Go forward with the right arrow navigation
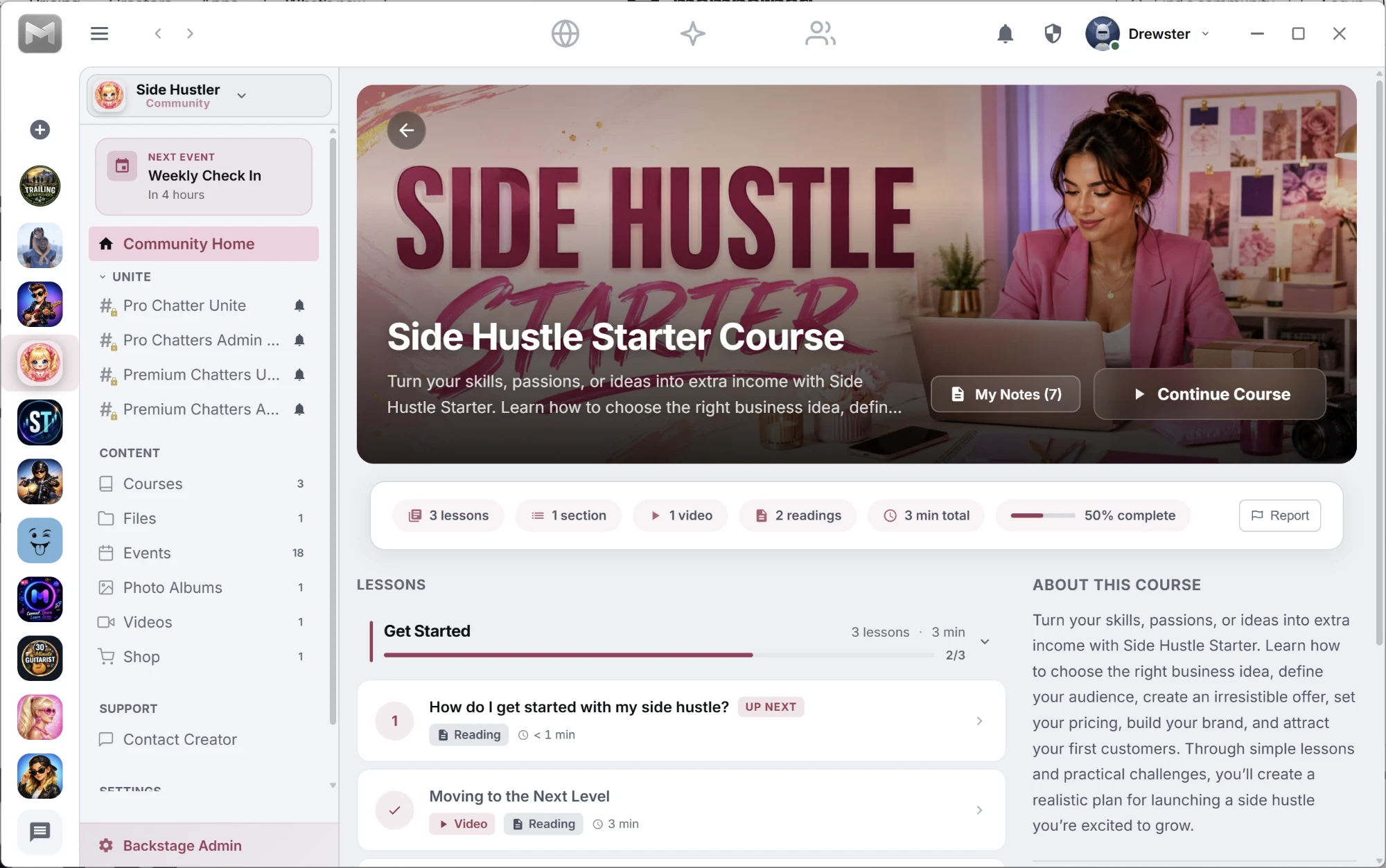 pos(190,33)
